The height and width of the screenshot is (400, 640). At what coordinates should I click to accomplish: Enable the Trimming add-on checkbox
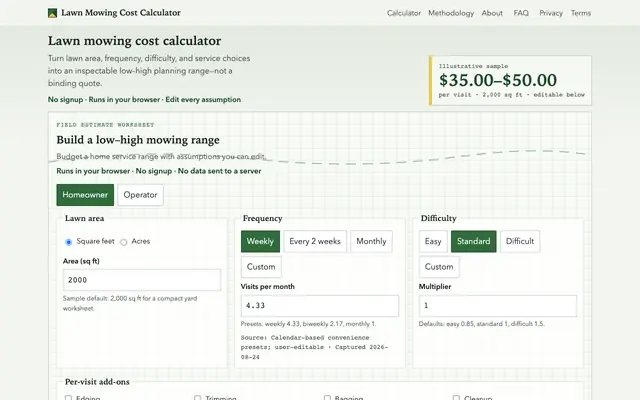[198, 398]
